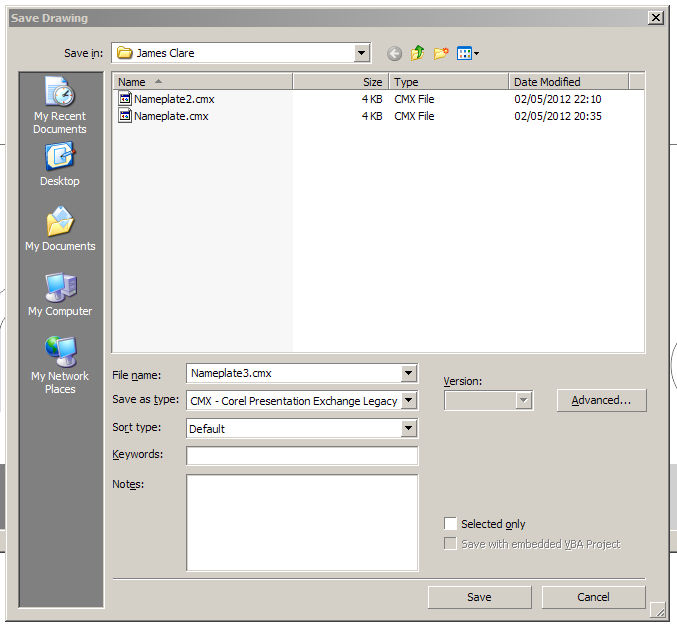Click into the Notes text area
Image resolution: width=677 pixels, height=626 pixels.
click(x=302, y=522)
